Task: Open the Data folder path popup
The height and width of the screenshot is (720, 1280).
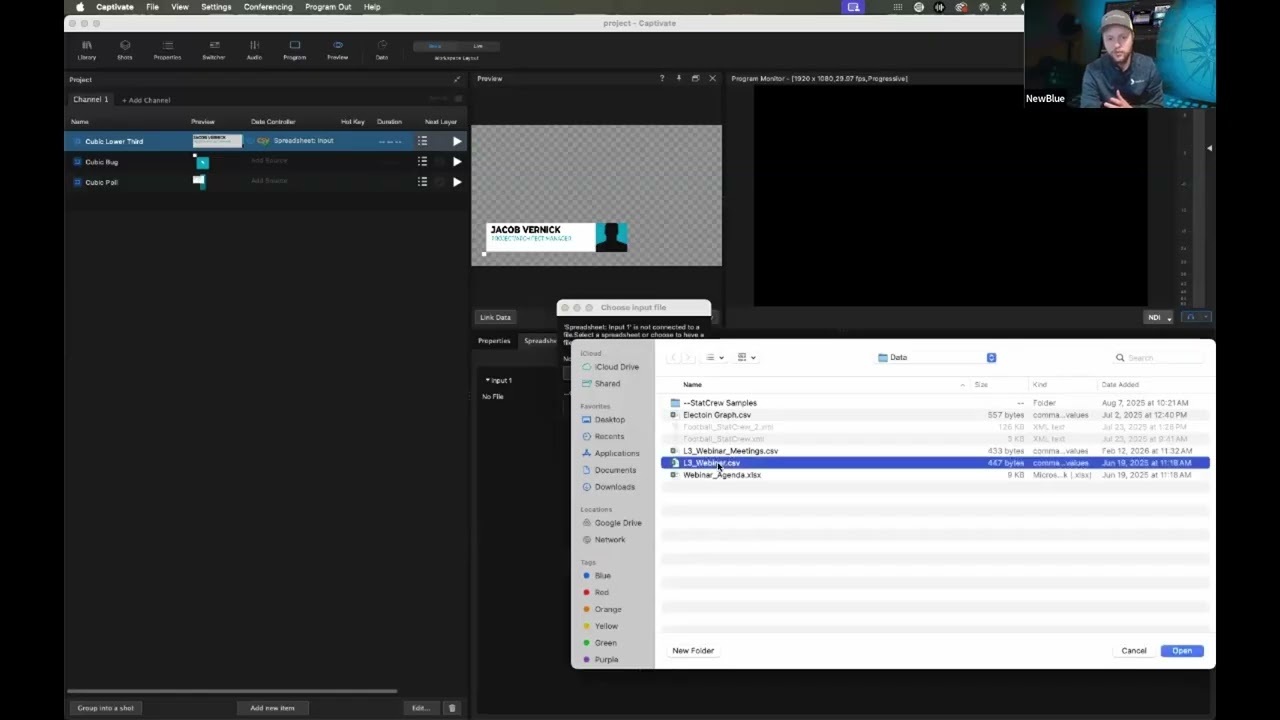Action: point(936,357)
